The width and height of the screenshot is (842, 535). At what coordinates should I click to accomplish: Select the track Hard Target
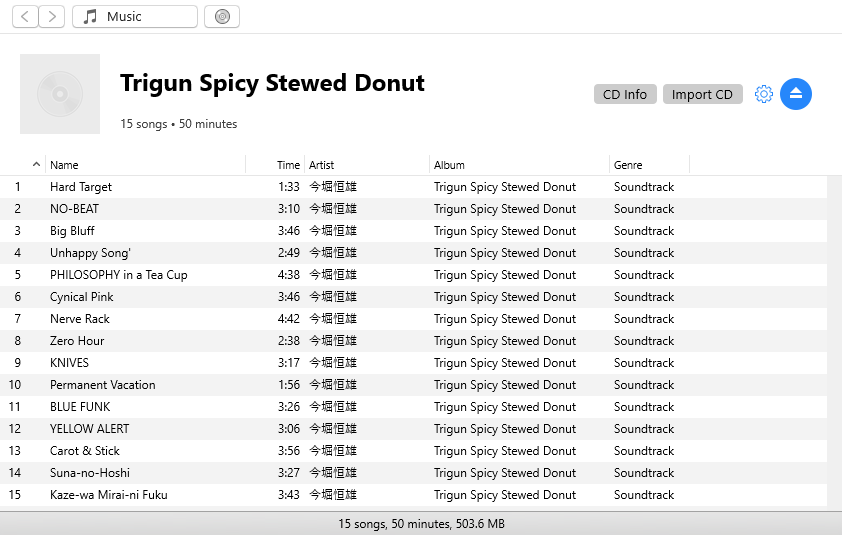pyautogui.click(x=81, y=187)
